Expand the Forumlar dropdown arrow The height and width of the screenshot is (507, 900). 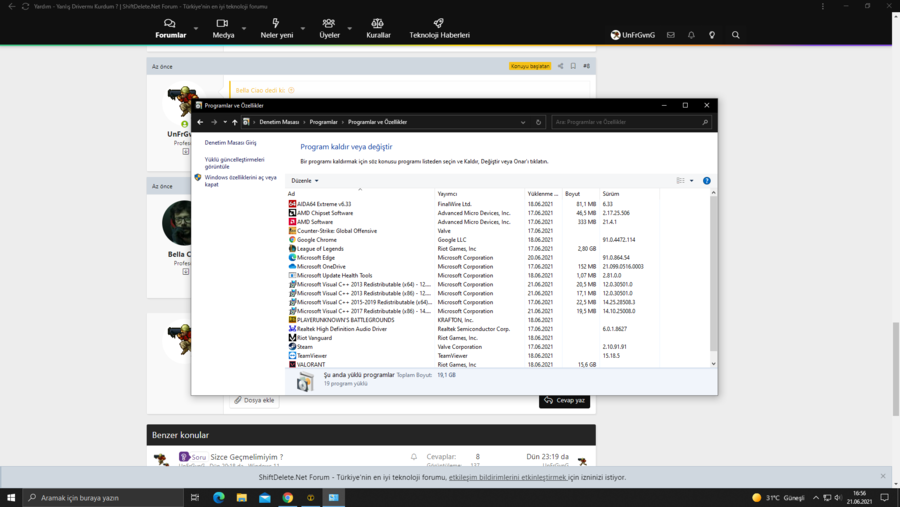click(196, 29)
